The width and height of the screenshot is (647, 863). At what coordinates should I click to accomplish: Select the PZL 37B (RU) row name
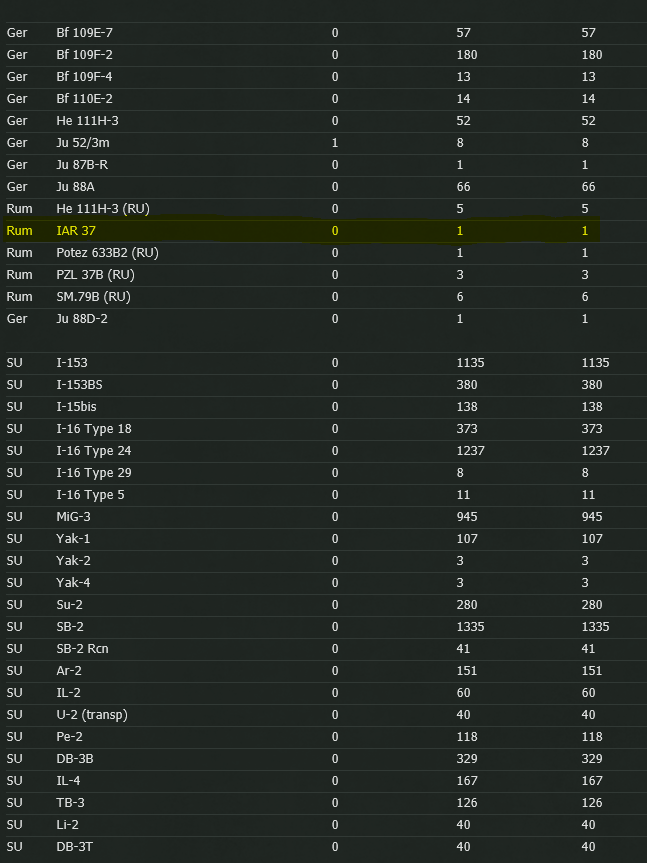point(94,275)
